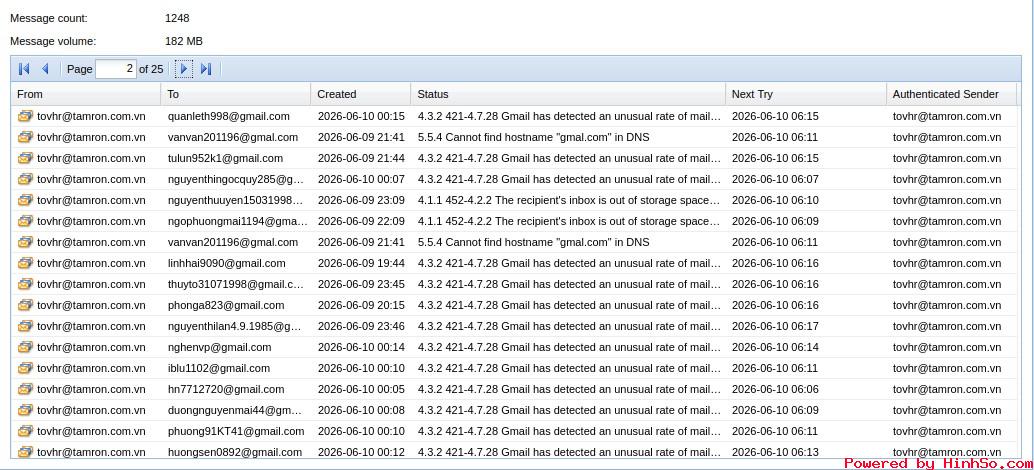This screenshot has height=470, width=1034.
Task: Click mail icon for tulun952k1@gmail.com row
Action: (25, 158)
